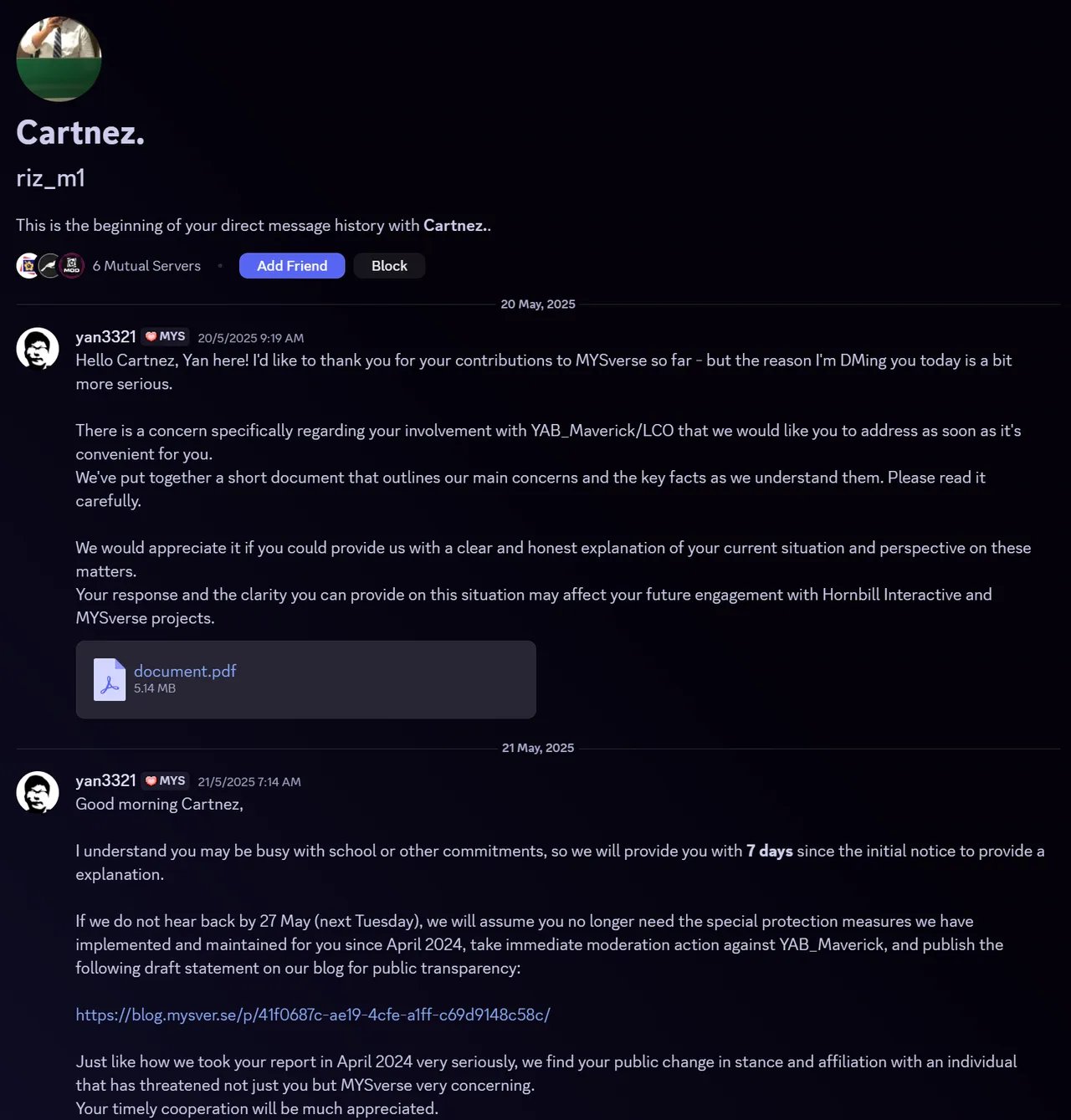Open yan3321's avatar on 20 May message
This screenshot has height=1120, width=1071.
pos(38,348)
